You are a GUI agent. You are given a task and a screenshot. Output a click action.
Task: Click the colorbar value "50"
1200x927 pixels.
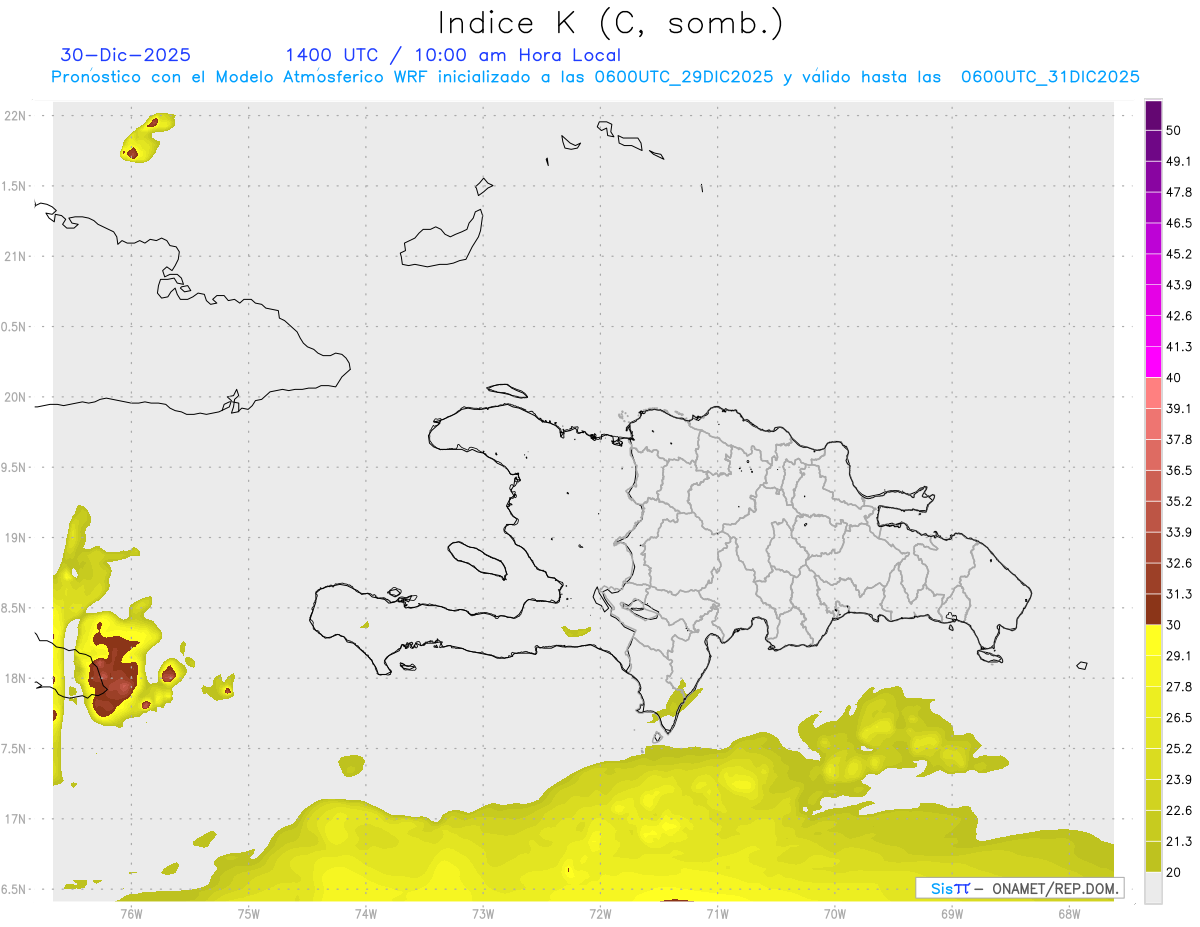point(1173,130)
